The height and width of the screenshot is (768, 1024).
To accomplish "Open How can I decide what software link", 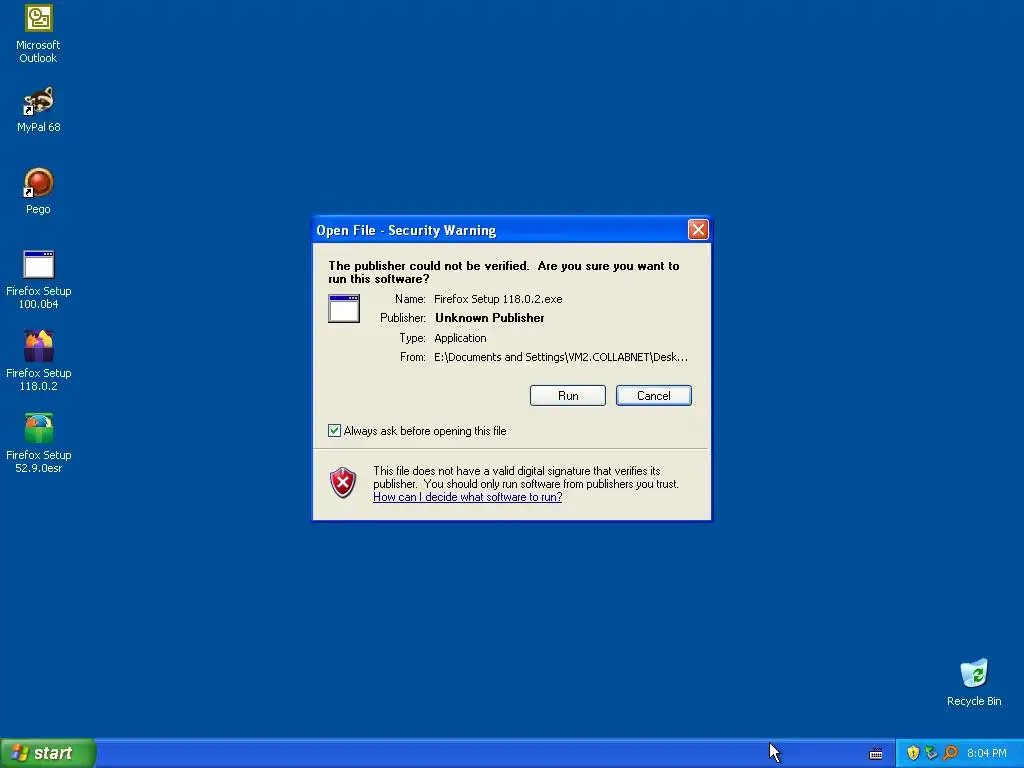I will pyautogui.click(x=468, y=497).
